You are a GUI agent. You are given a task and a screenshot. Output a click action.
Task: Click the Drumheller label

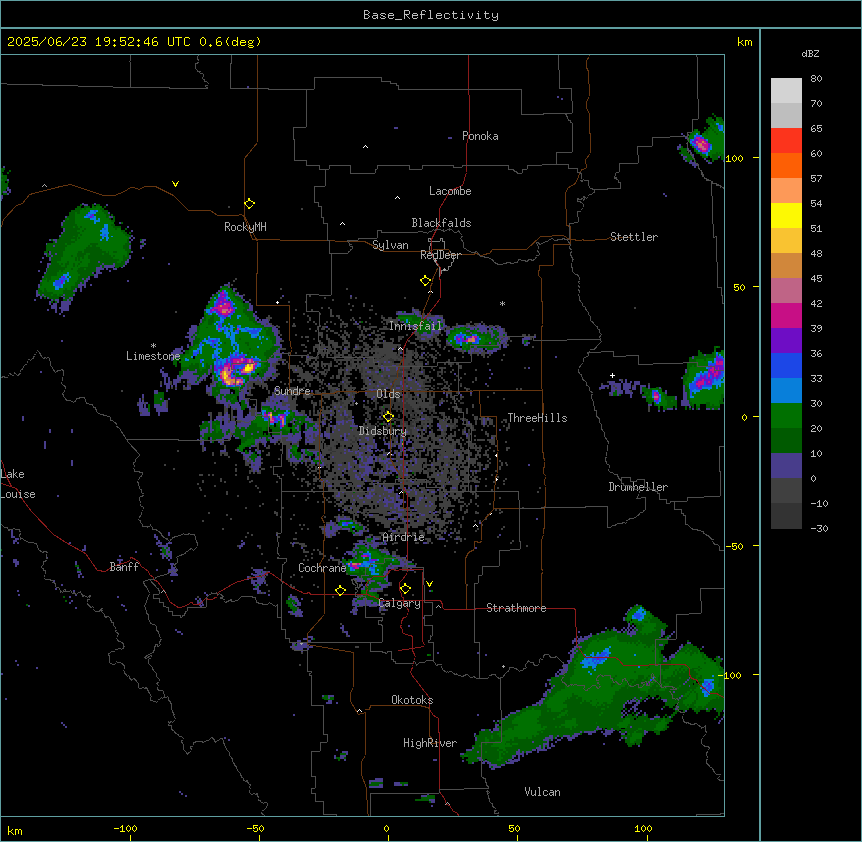[x=638, y=487]
